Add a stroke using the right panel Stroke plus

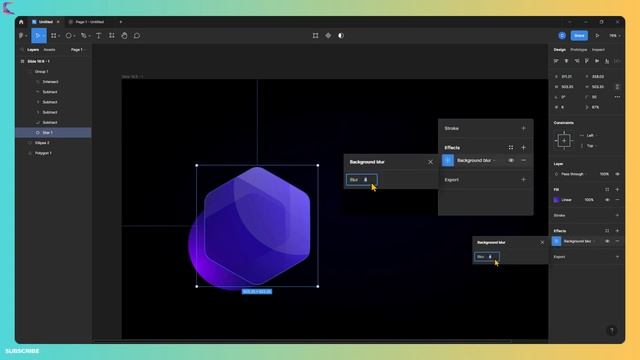[x=617, y=216]
